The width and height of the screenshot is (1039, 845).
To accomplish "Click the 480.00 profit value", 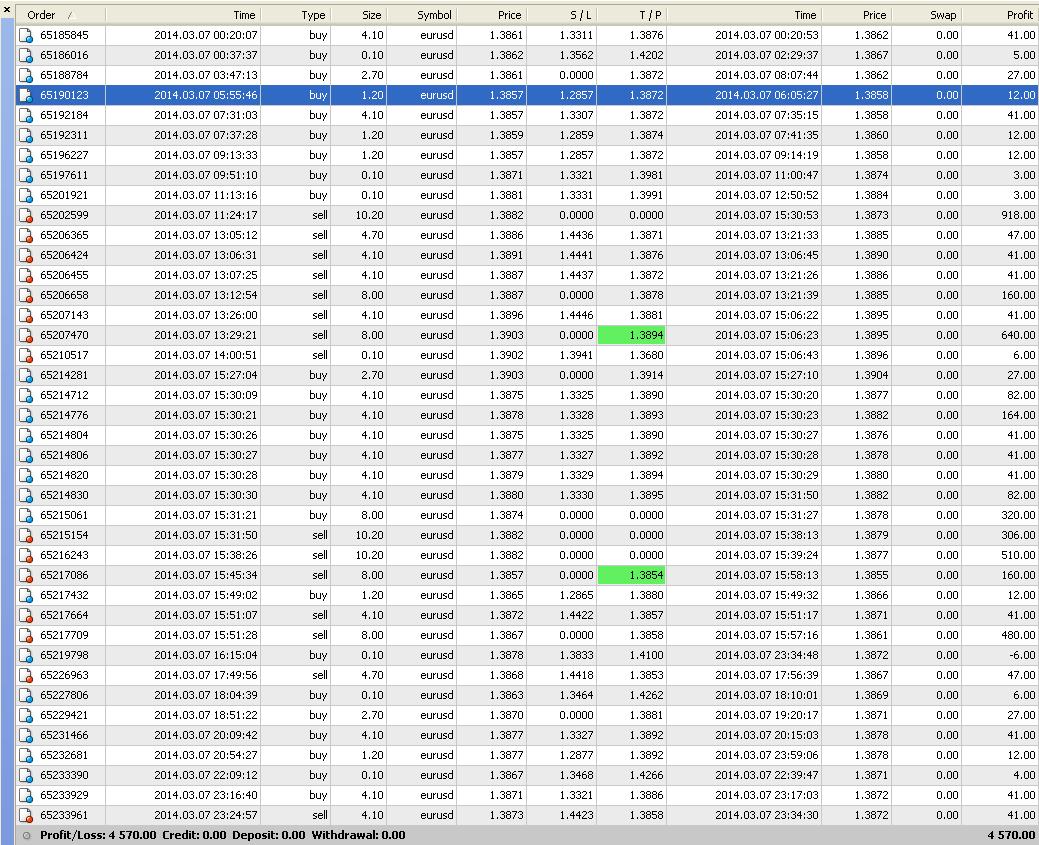I will (x=1018, y=636).
